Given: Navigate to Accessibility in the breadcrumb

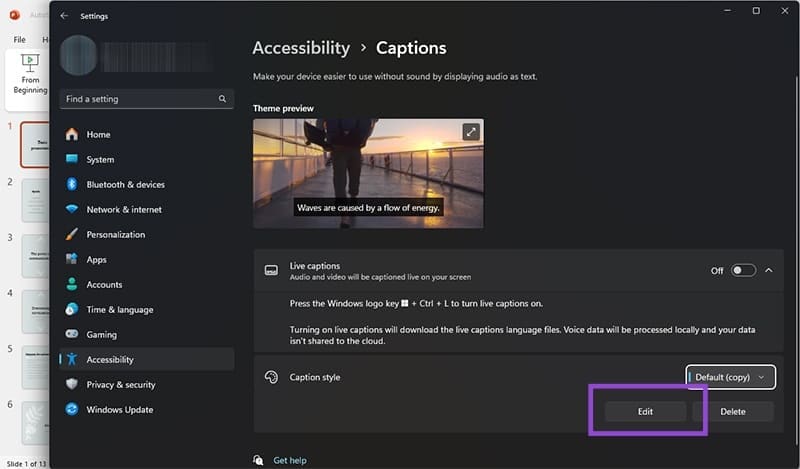Looking at the screenshot, I should tap(301, 48).
